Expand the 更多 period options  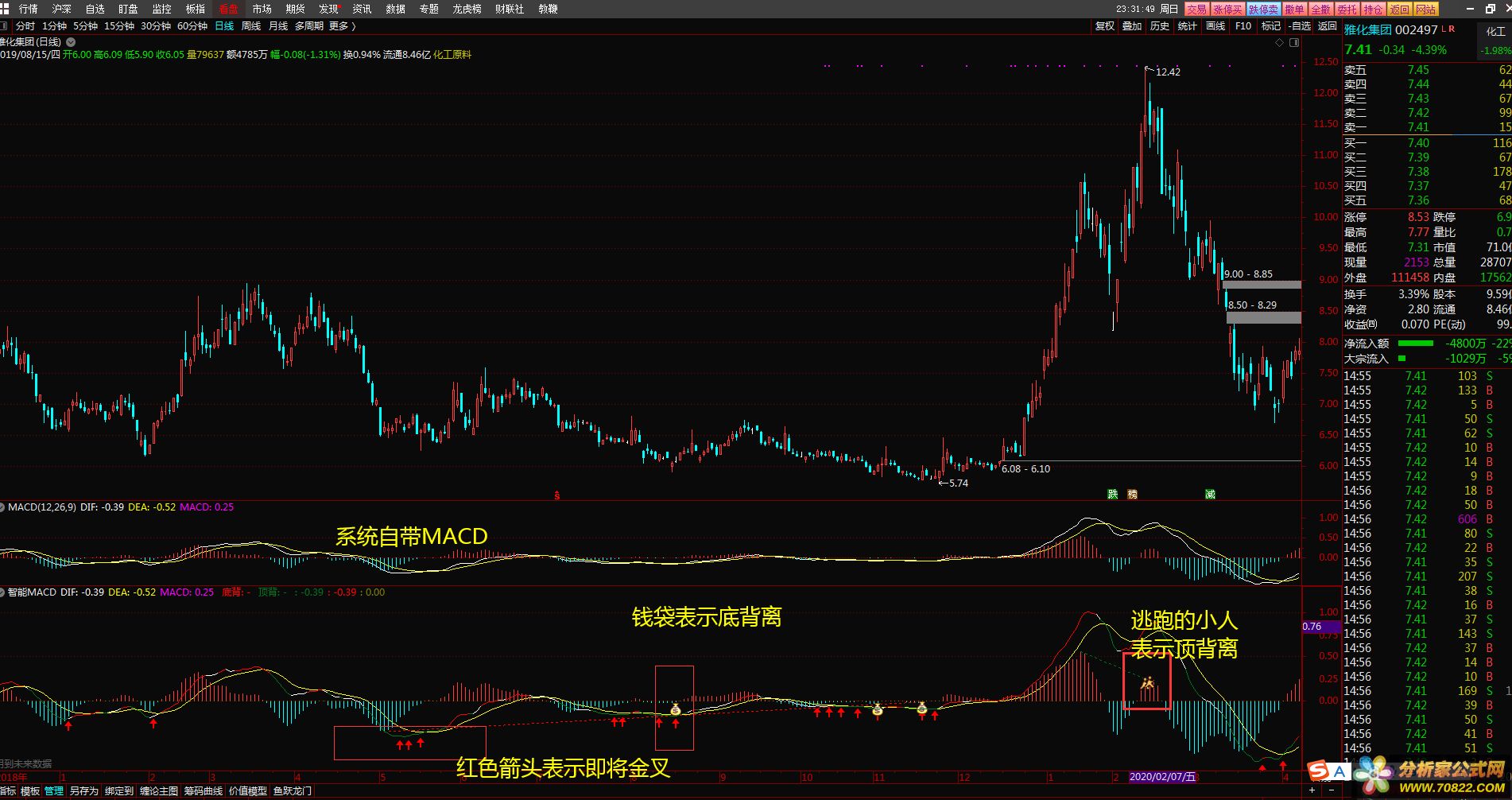tap(342, 26)
